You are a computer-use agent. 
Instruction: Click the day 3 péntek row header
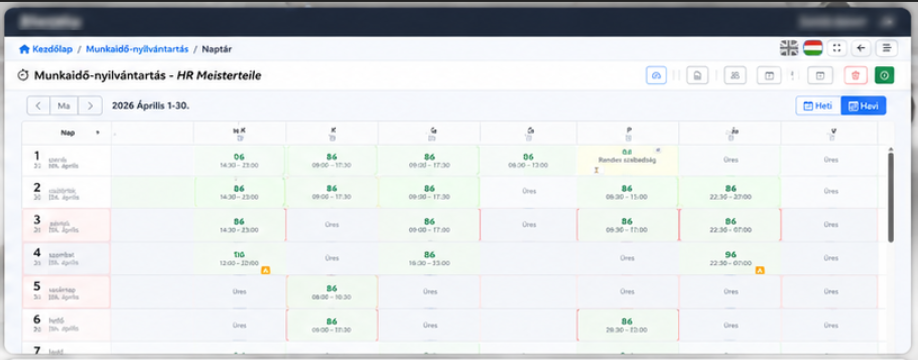(x=66, y=225)
